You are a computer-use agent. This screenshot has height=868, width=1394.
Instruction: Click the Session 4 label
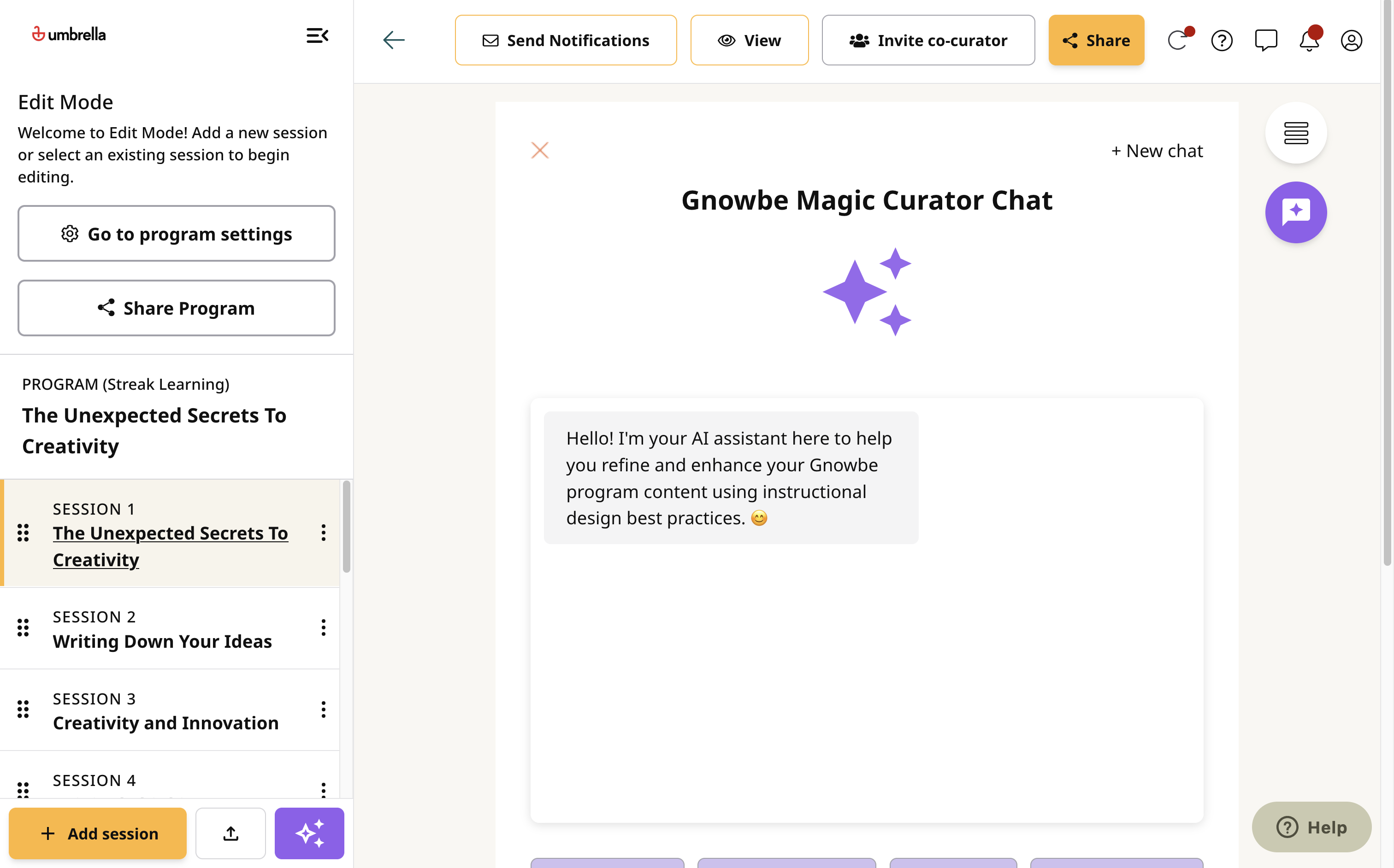94,780
